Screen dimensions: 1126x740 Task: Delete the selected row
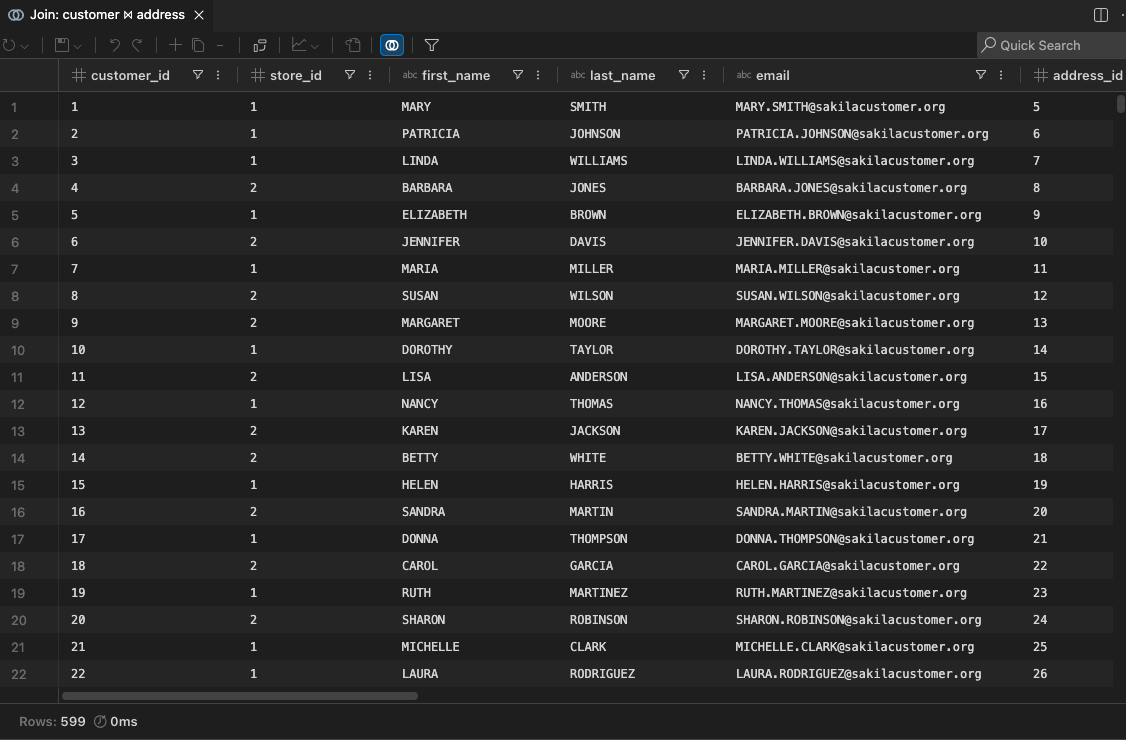[220, 45]
